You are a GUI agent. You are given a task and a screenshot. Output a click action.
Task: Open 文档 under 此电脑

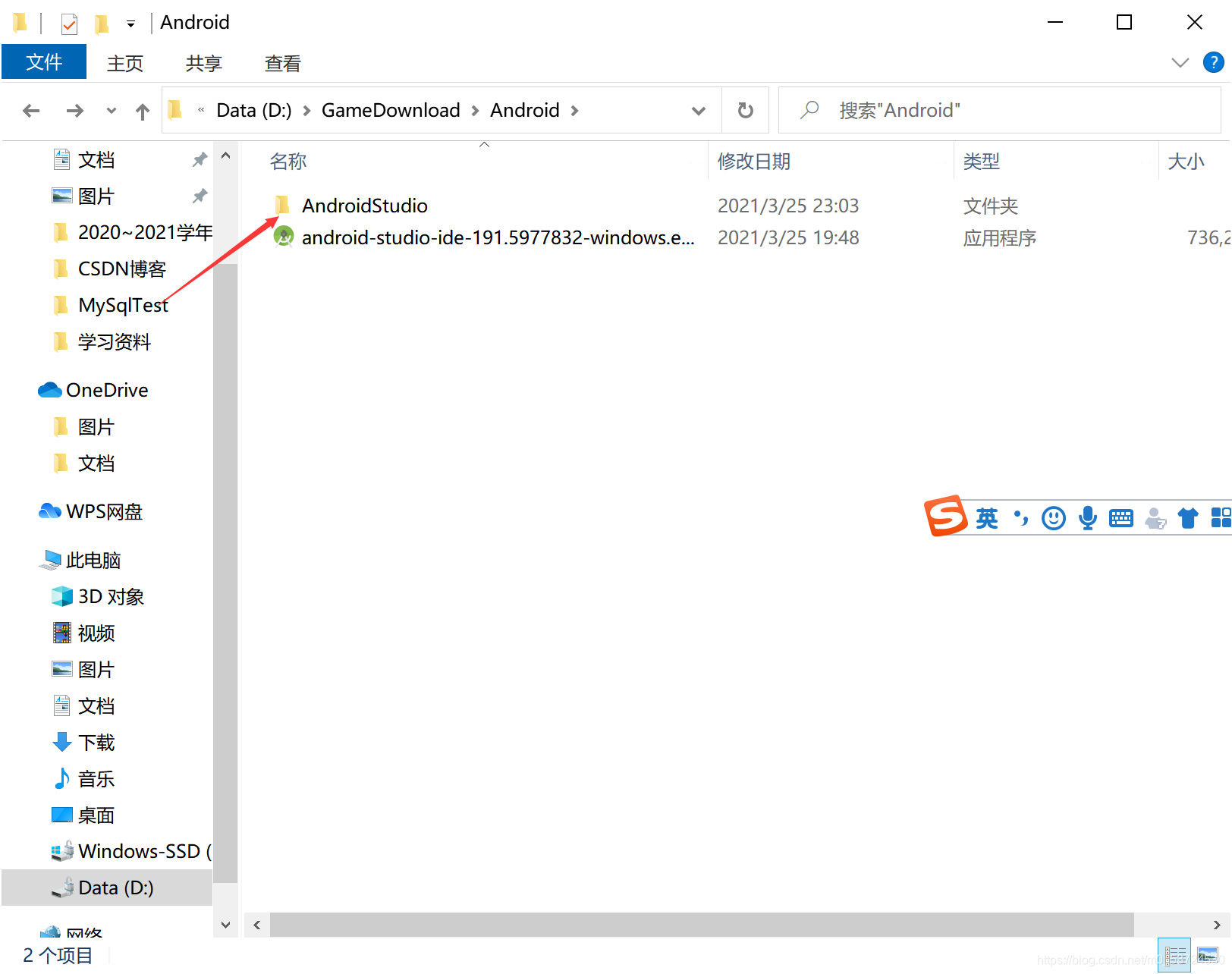[96, 705]
